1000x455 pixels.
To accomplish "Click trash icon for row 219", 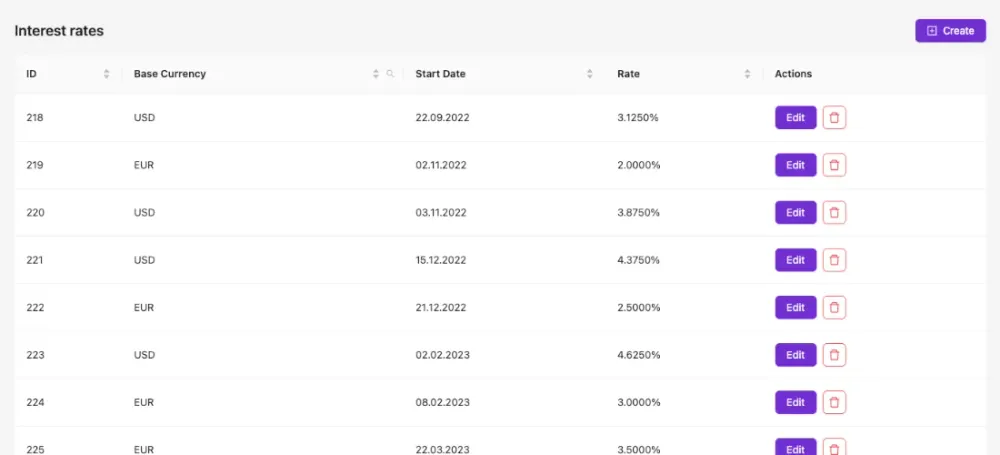I will (x=834, y=165).
